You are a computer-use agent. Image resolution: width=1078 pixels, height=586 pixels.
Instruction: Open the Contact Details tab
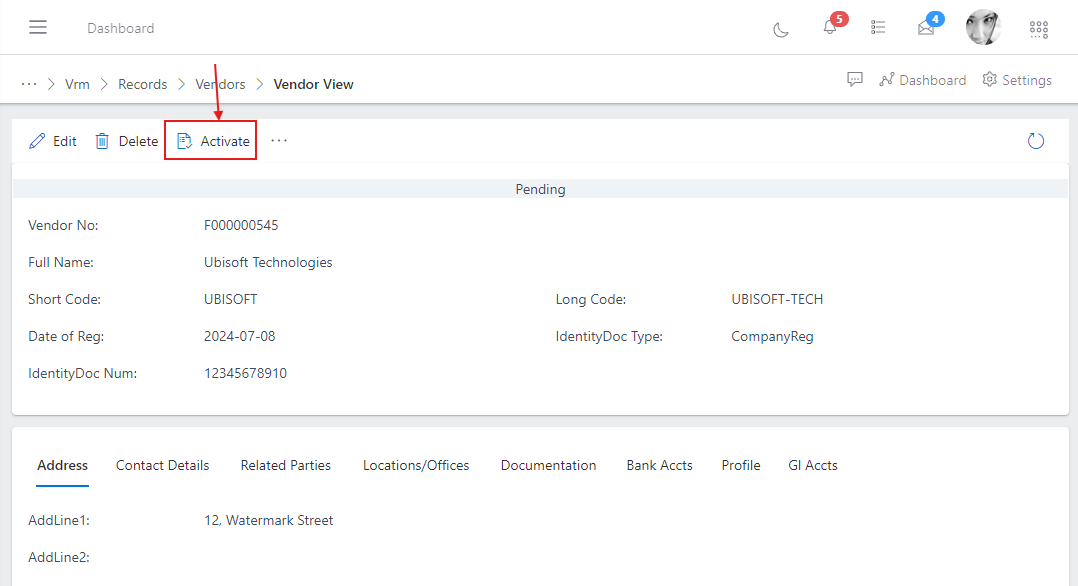click(x=162, y=465)
